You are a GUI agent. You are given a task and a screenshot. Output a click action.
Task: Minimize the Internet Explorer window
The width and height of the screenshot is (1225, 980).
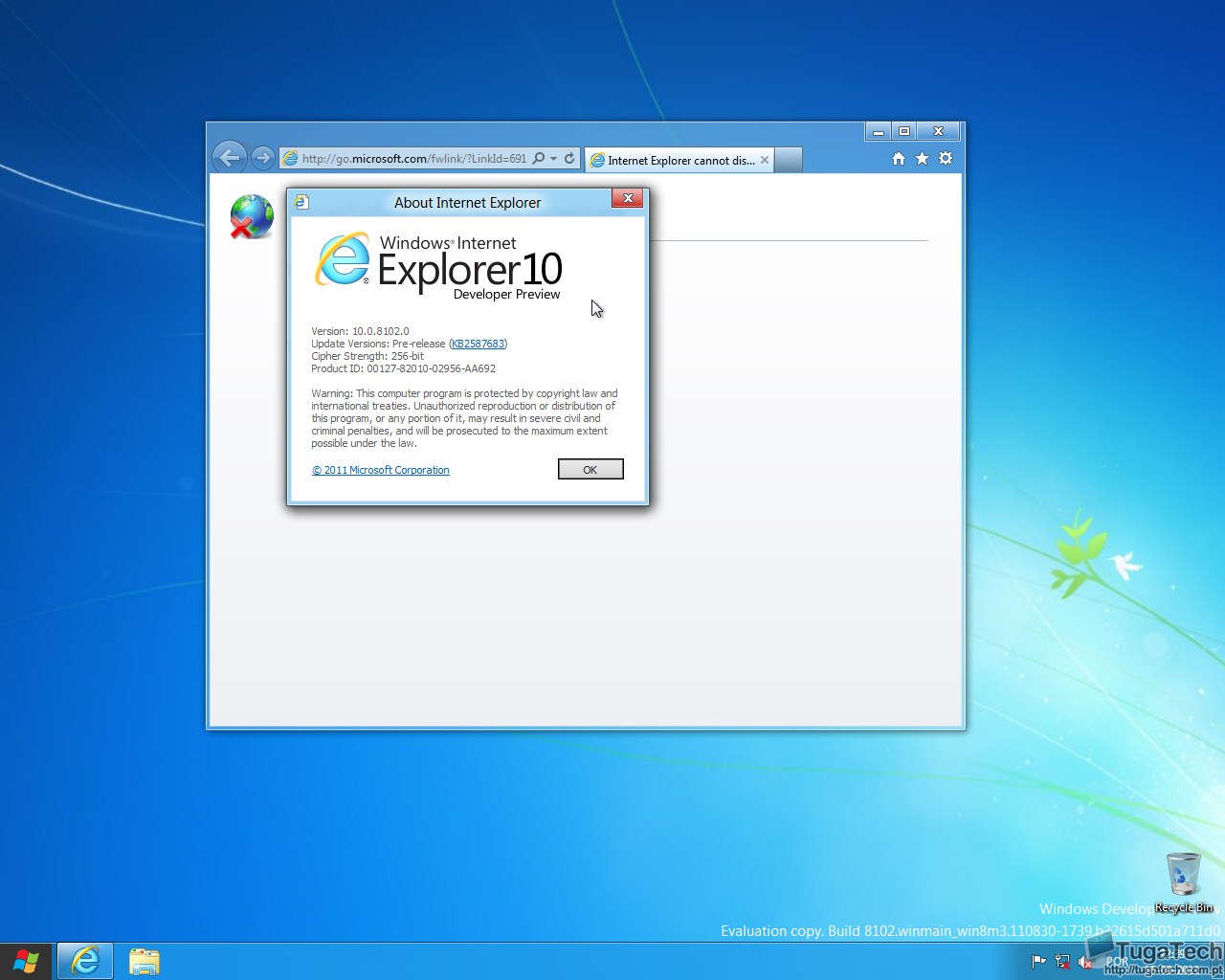pos(878,131)
